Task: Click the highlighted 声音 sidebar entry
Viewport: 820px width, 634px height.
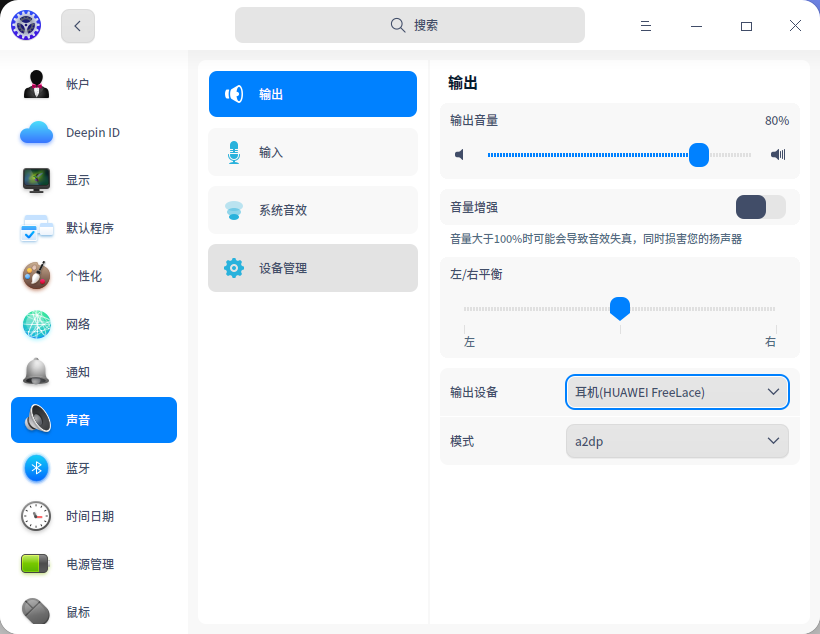Action: (93, 420)
